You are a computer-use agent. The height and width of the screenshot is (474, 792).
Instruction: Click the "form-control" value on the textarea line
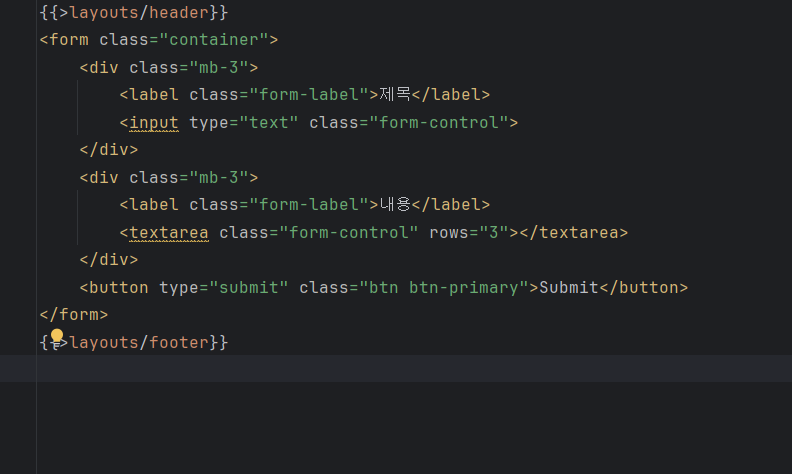(349, 232)
